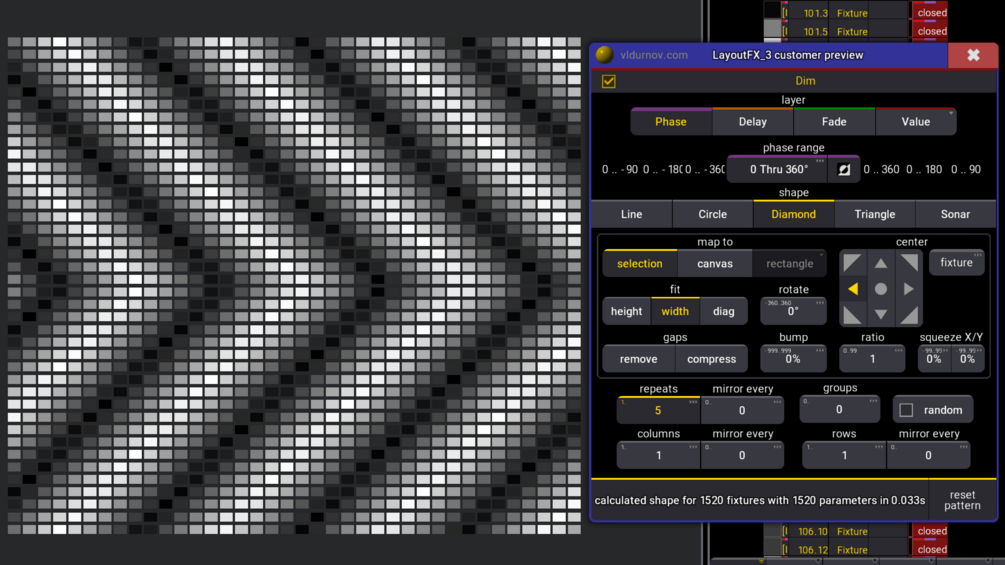1005x565 pixels.
Task: Edit the repeats mirror every field
Action: click(742, 410)
